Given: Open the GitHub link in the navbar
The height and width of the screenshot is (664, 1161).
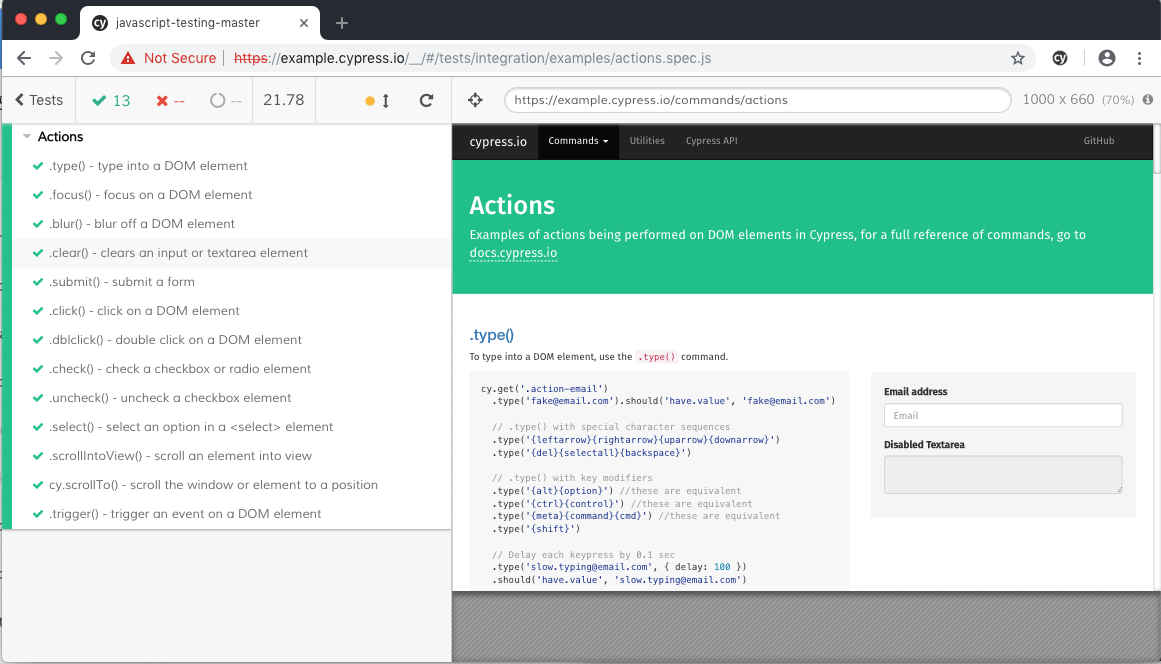Looking at the screenshot, I should (x=1099, y=141).
